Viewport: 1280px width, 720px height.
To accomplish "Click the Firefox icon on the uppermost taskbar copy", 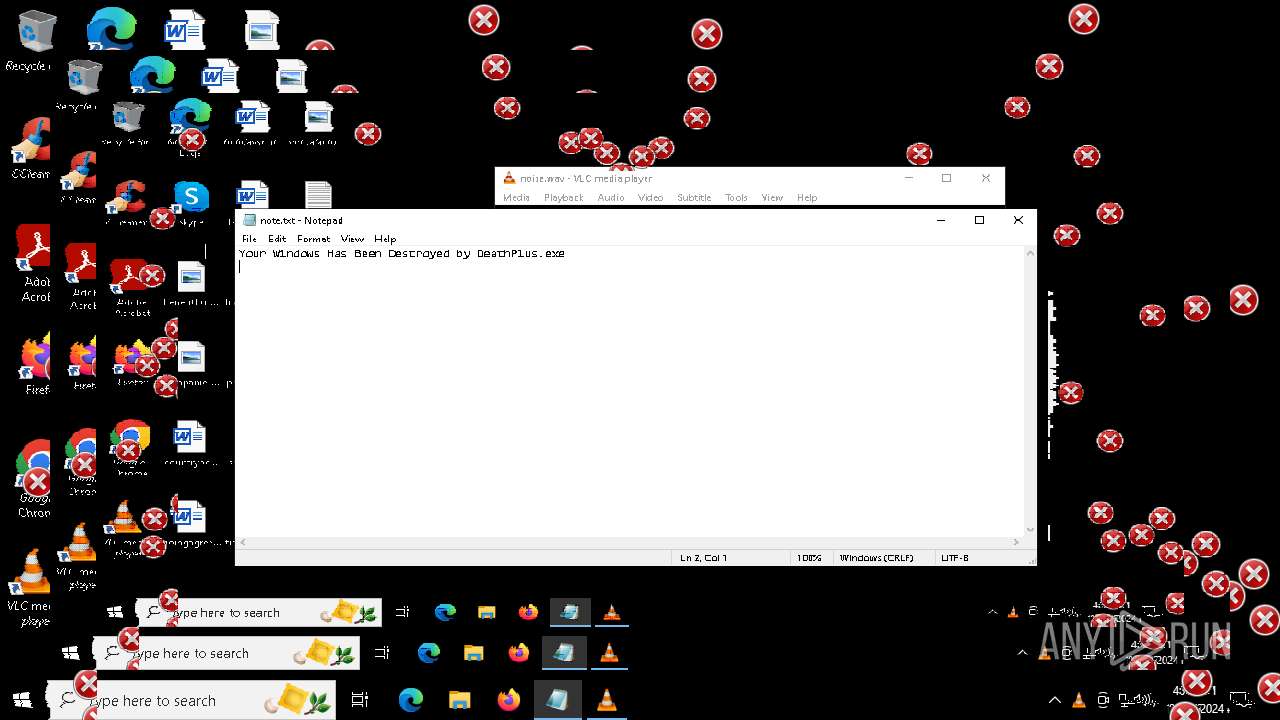I will pyautogui.click(x=528, y=612).
